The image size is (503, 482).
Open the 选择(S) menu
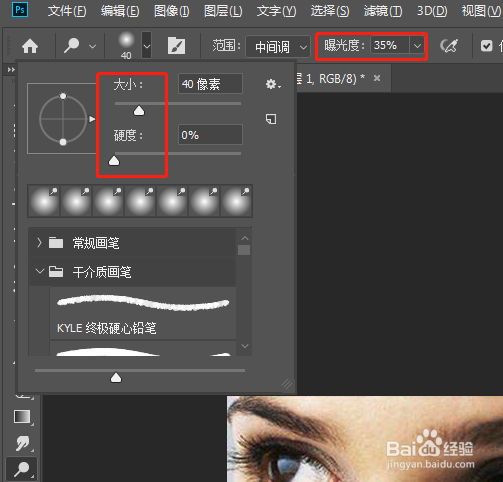[330, 11]
